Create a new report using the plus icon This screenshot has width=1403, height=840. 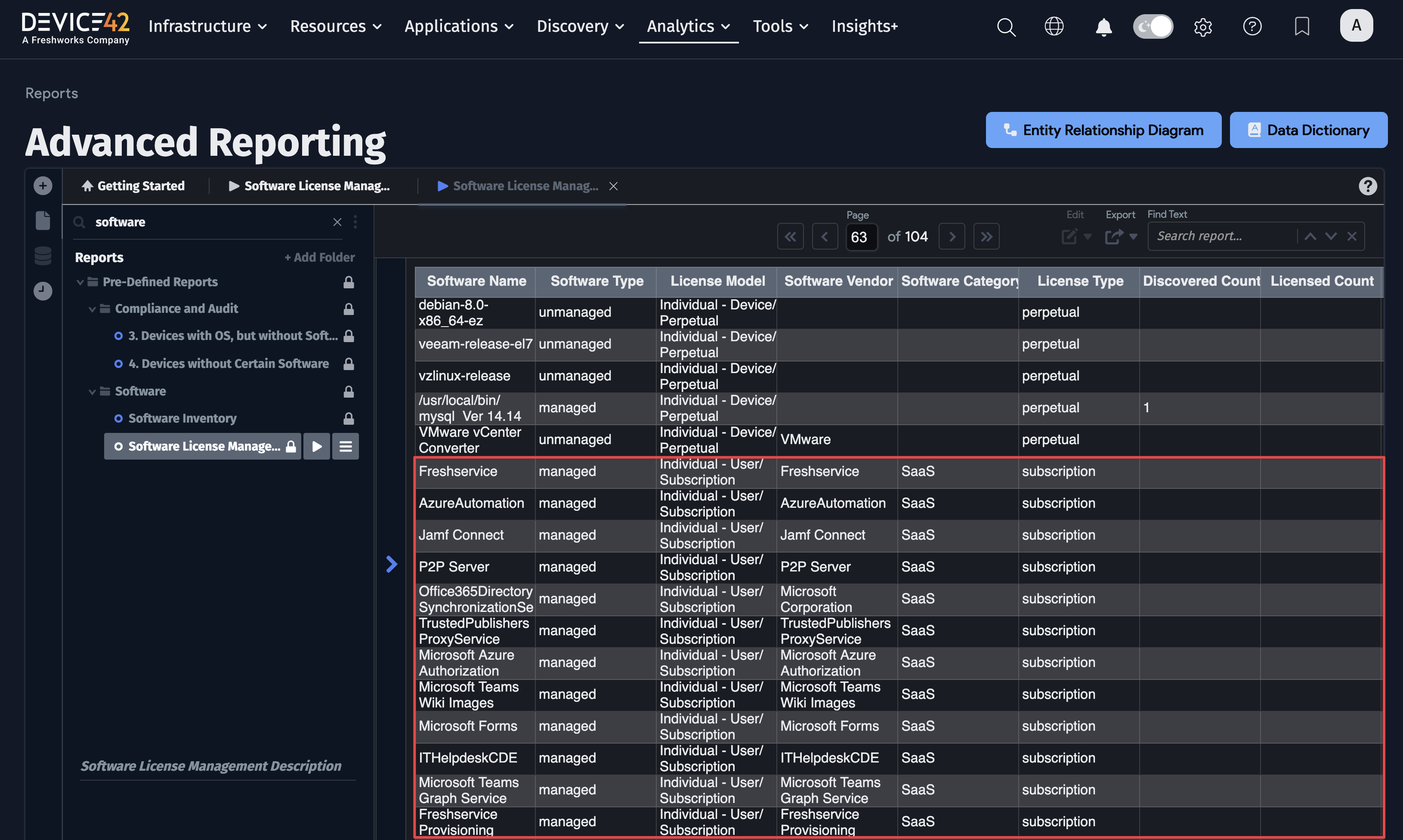(x=43, y=185)
